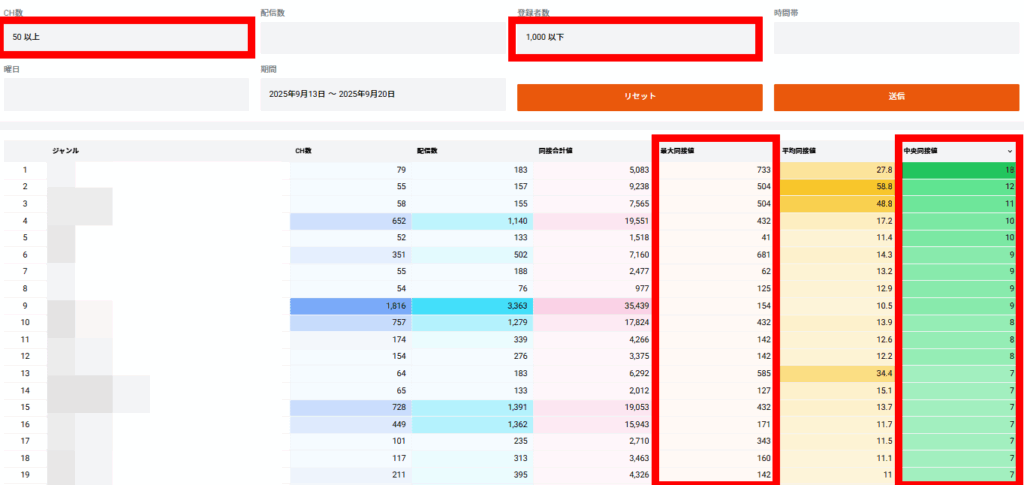Screen dimensions: 1024x485
Task: Select the CH数 cell showing 1,816
Action: 350,306
